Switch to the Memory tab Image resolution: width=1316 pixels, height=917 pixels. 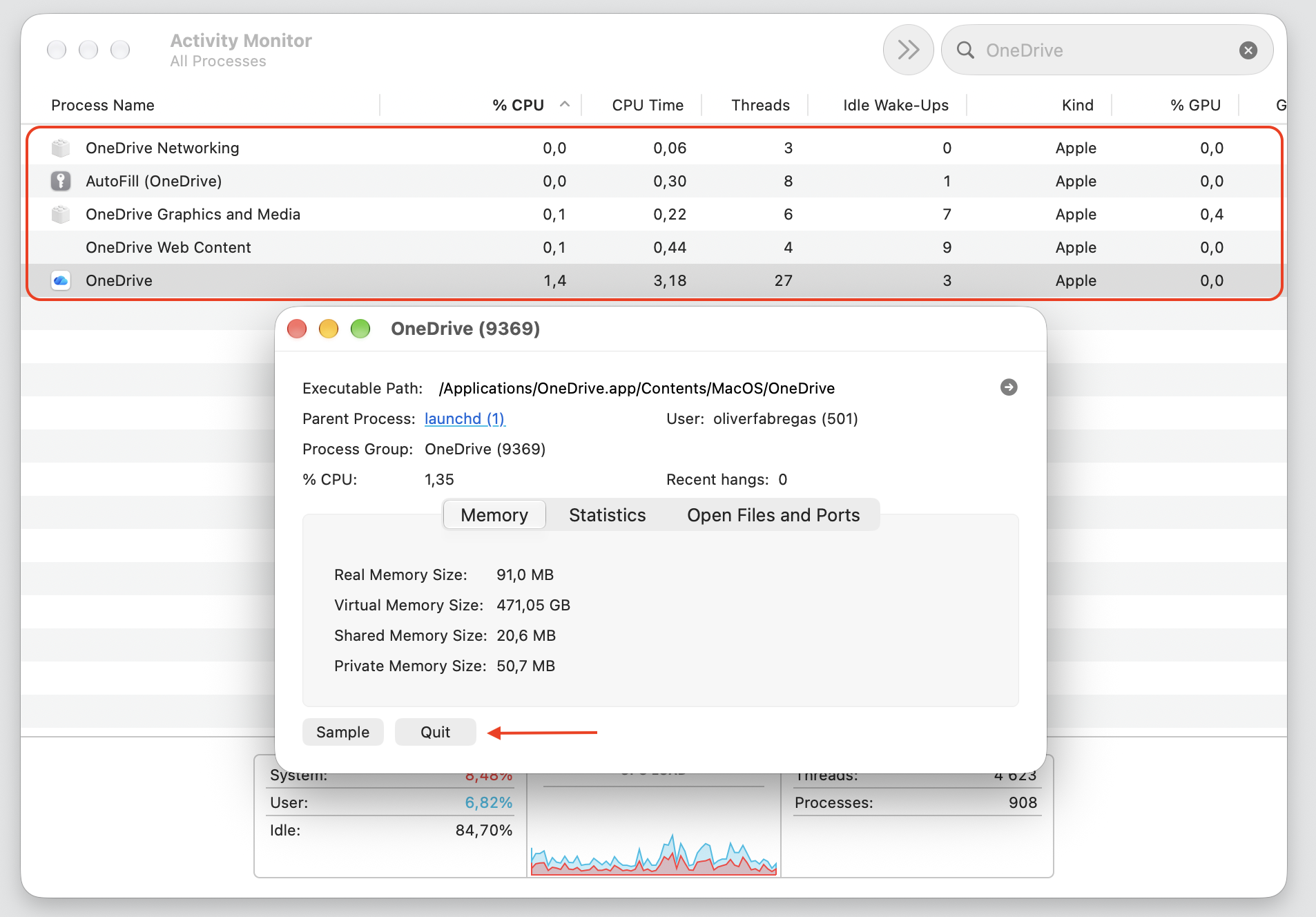(x=494, y=515)
